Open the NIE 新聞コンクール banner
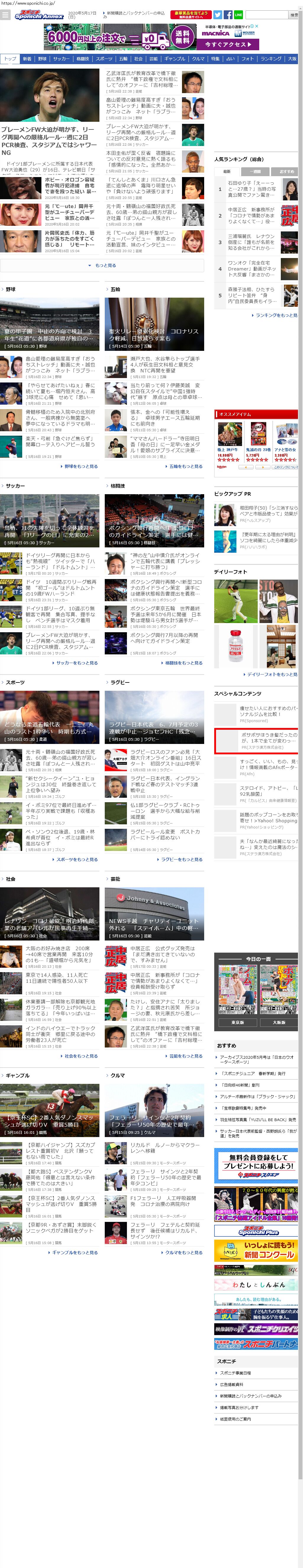This screenshot has height=1568, width=303. point(256,1250)
